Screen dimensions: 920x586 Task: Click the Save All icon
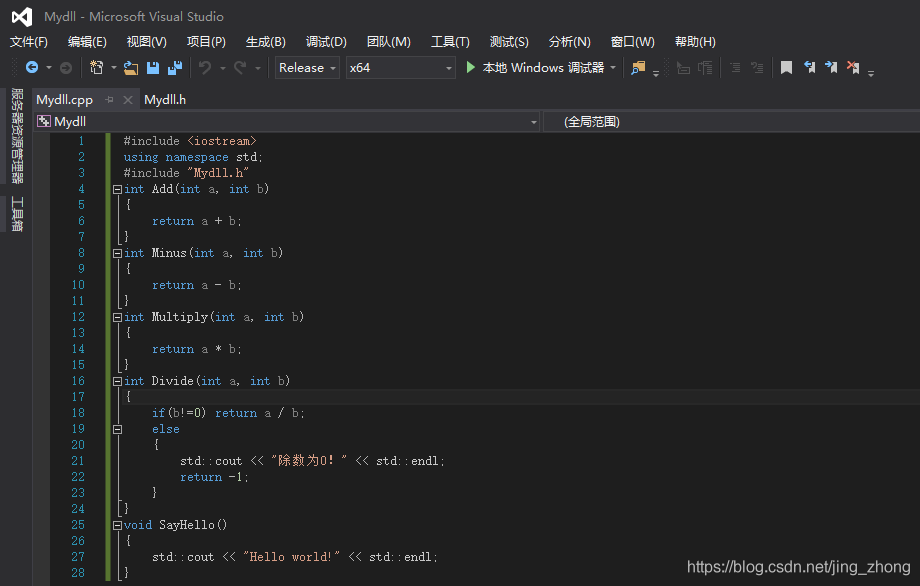tap(175, 68)
